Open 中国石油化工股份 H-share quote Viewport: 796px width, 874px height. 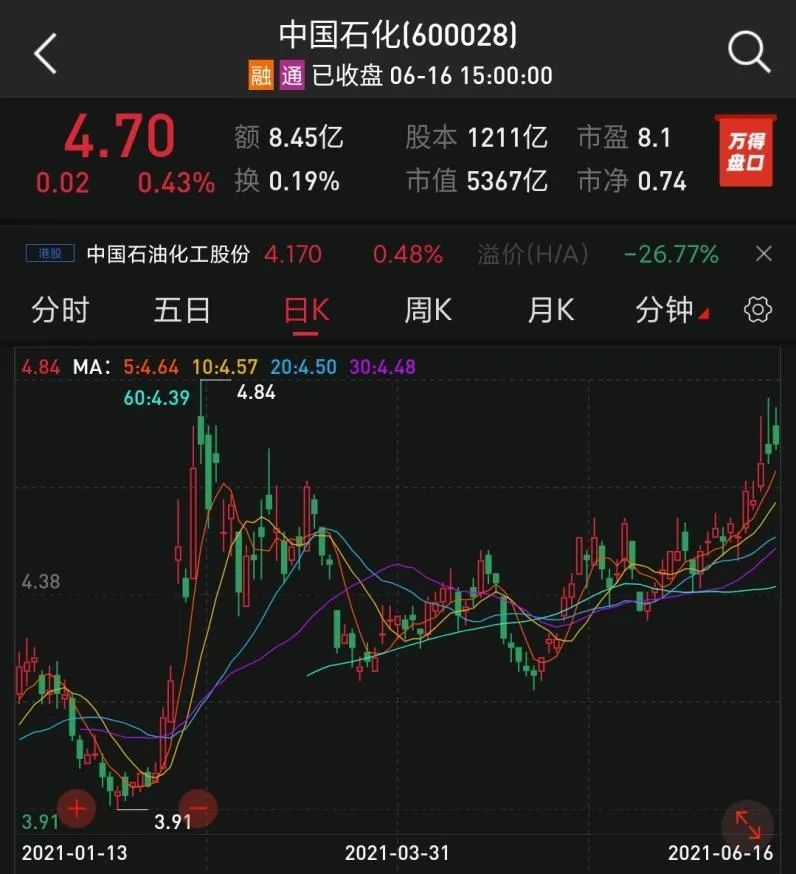coord(168,254)
